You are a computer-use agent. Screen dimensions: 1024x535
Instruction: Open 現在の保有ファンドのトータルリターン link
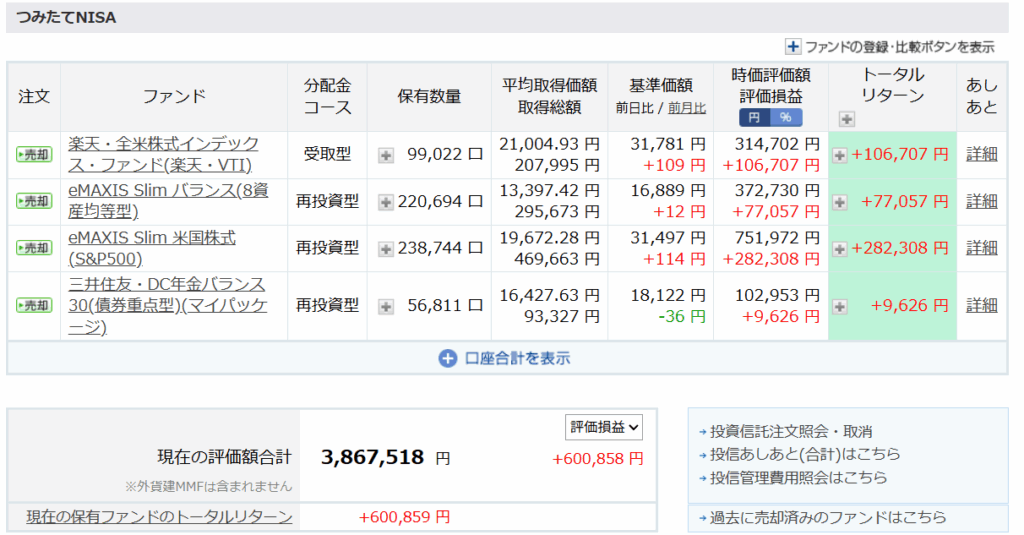(x=159, y=517)
